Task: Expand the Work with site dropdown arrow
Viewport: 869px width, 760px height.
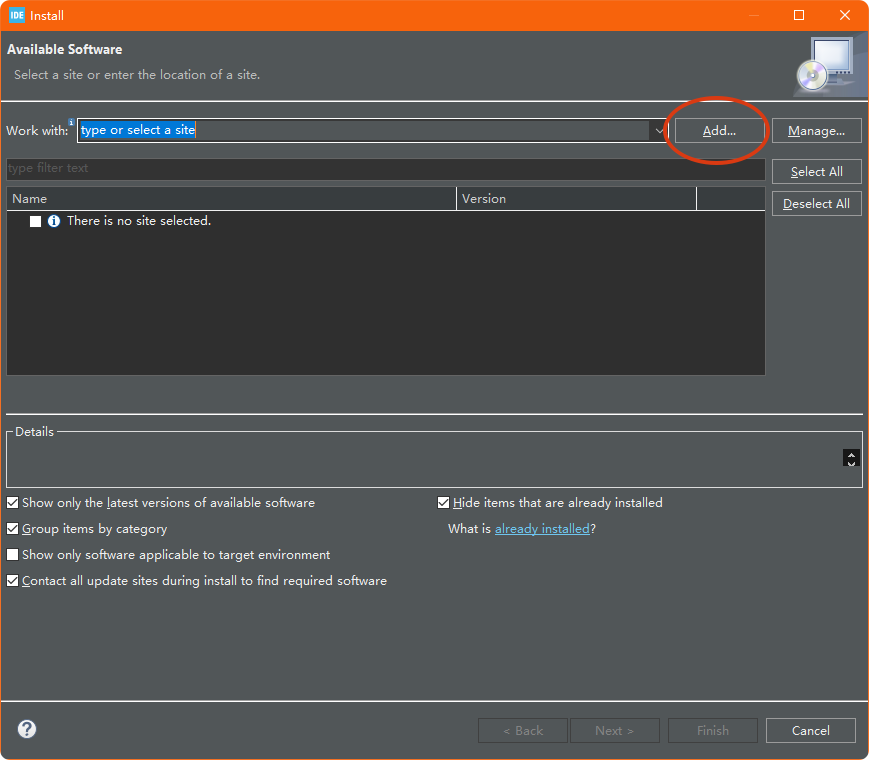Action: 659,131
